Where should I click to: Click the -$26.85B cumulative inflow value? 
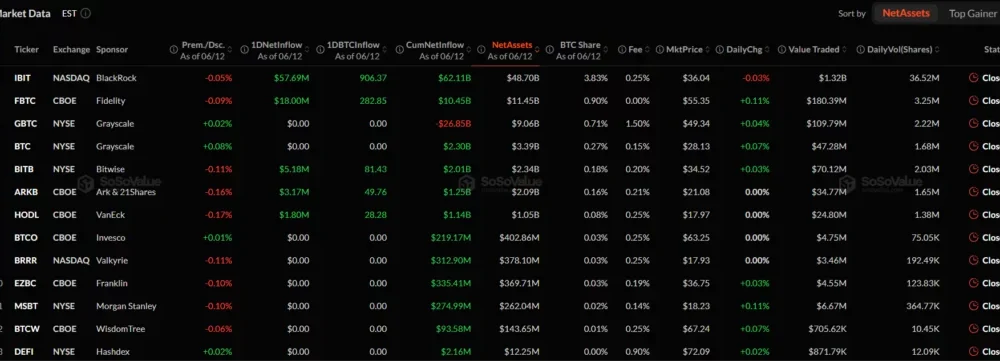[453, 124]
